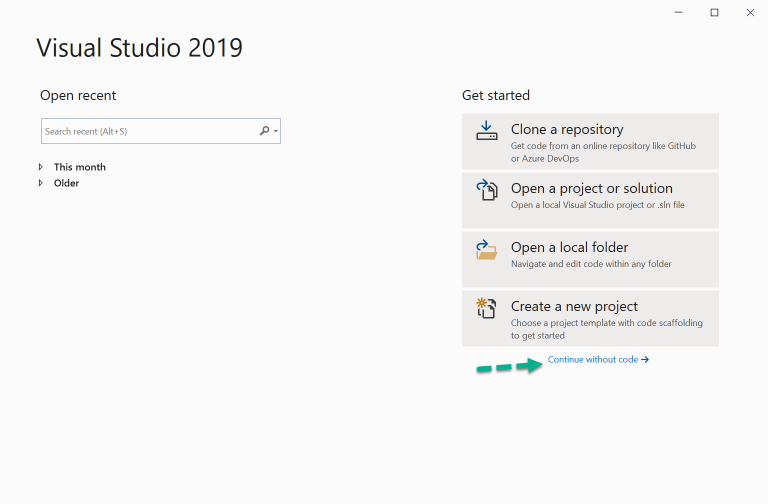Click text 'Choose a project template with code scaffolding'
768x504 pixels.
point(607,323)
